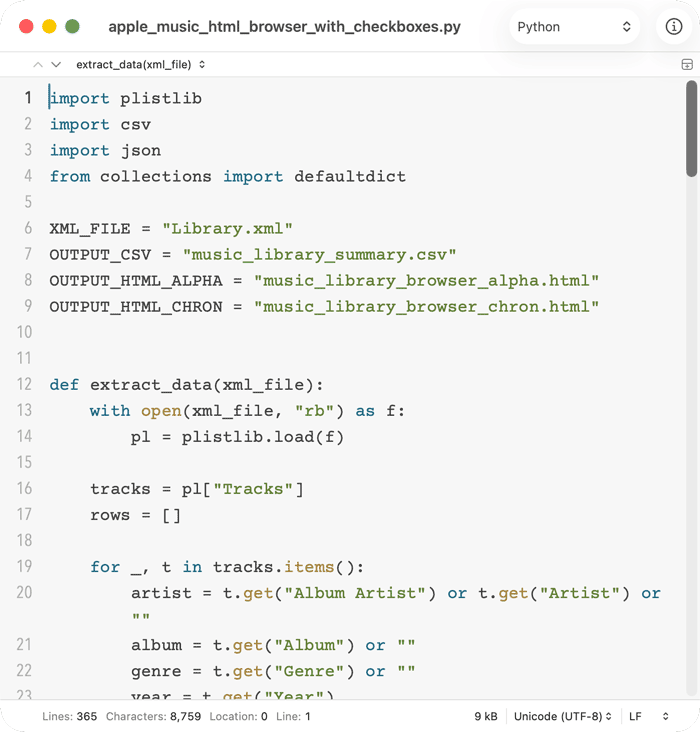Click line number 20 in the gutter

click(24, 592)
